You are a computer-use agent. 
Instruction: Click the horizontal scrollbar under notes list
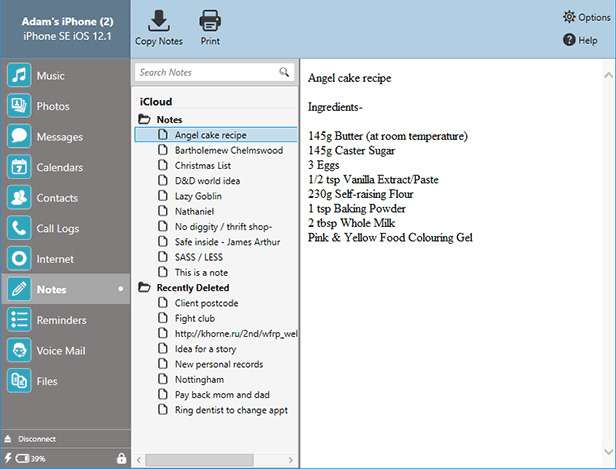[x=200, y=459]
